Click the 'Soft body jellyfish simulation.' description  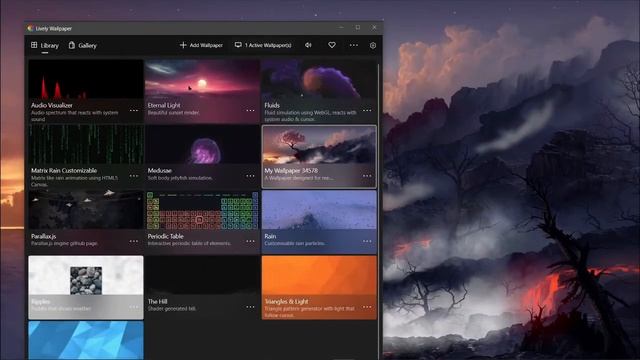[180, 178]
